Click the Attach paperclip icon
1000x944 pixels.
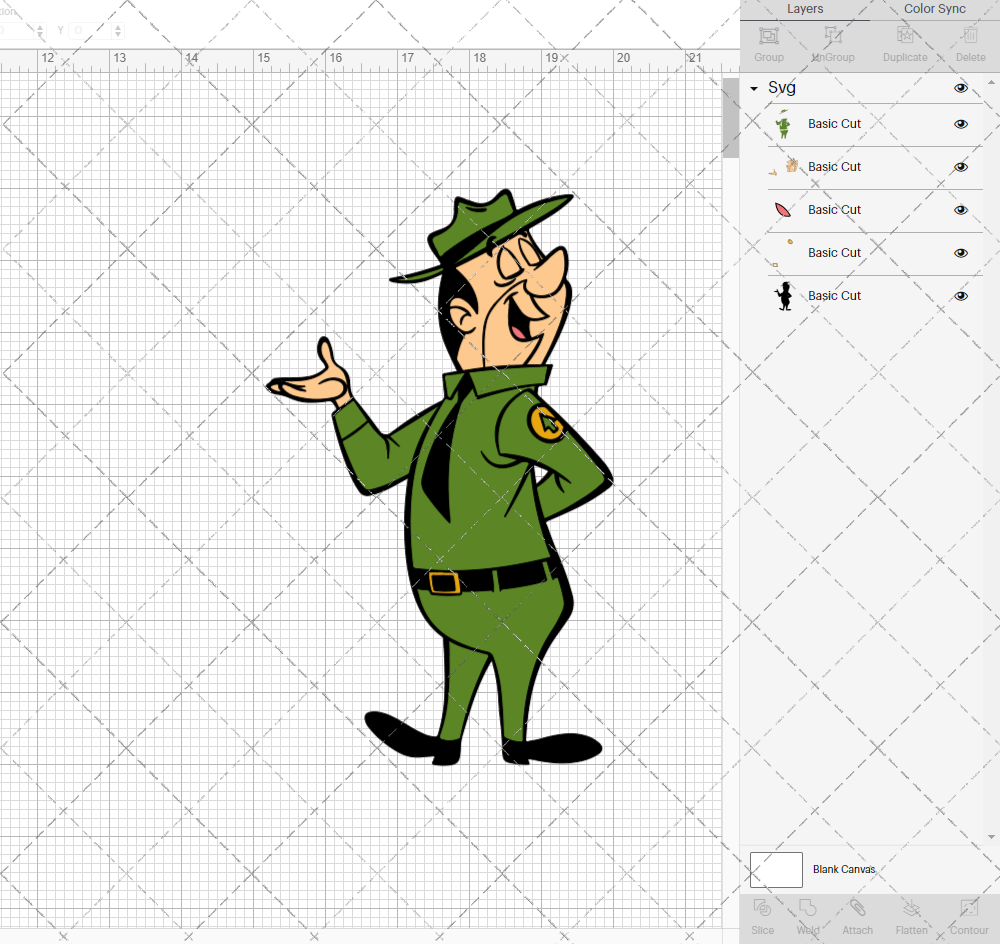(857, 908)
